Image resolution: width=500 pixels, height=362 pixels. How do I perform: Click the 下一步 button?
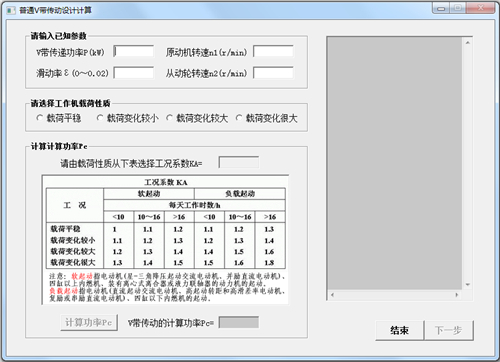tap(449, 330)
